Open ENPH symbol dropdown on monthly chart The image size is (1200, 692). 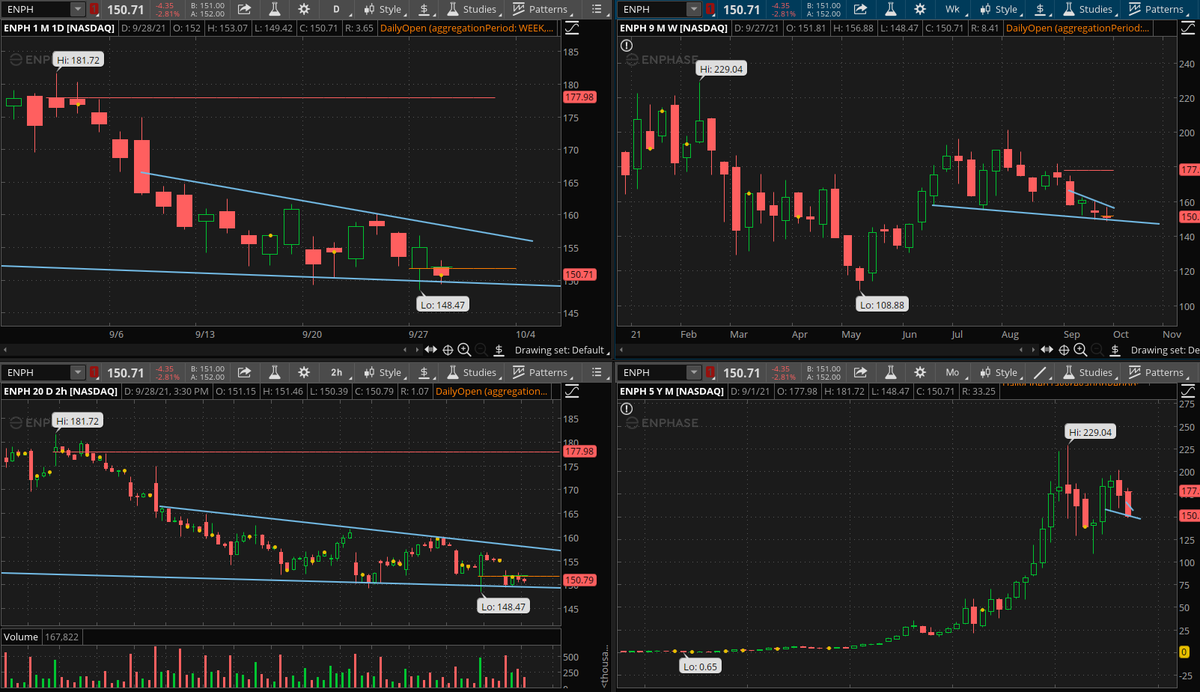(694, 372)
